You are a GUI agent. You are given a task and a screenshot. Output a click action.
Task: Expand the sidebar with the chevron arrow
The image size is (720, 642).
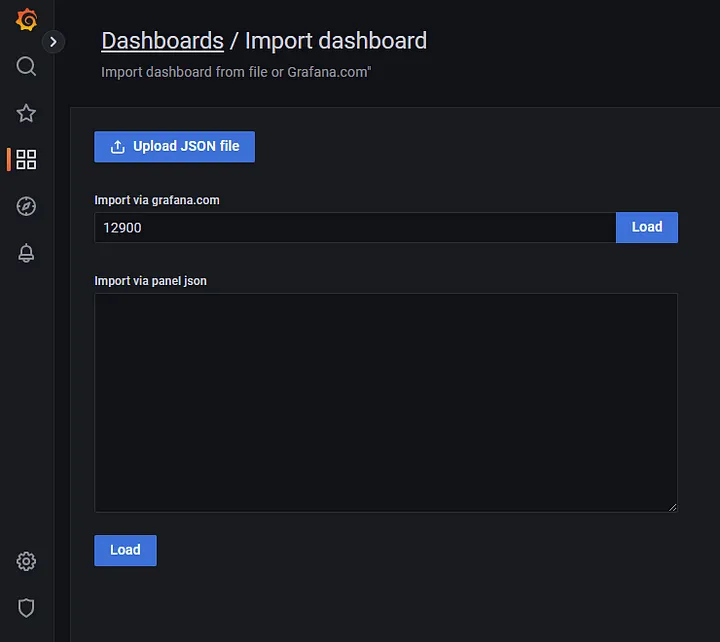click(53, 42)
